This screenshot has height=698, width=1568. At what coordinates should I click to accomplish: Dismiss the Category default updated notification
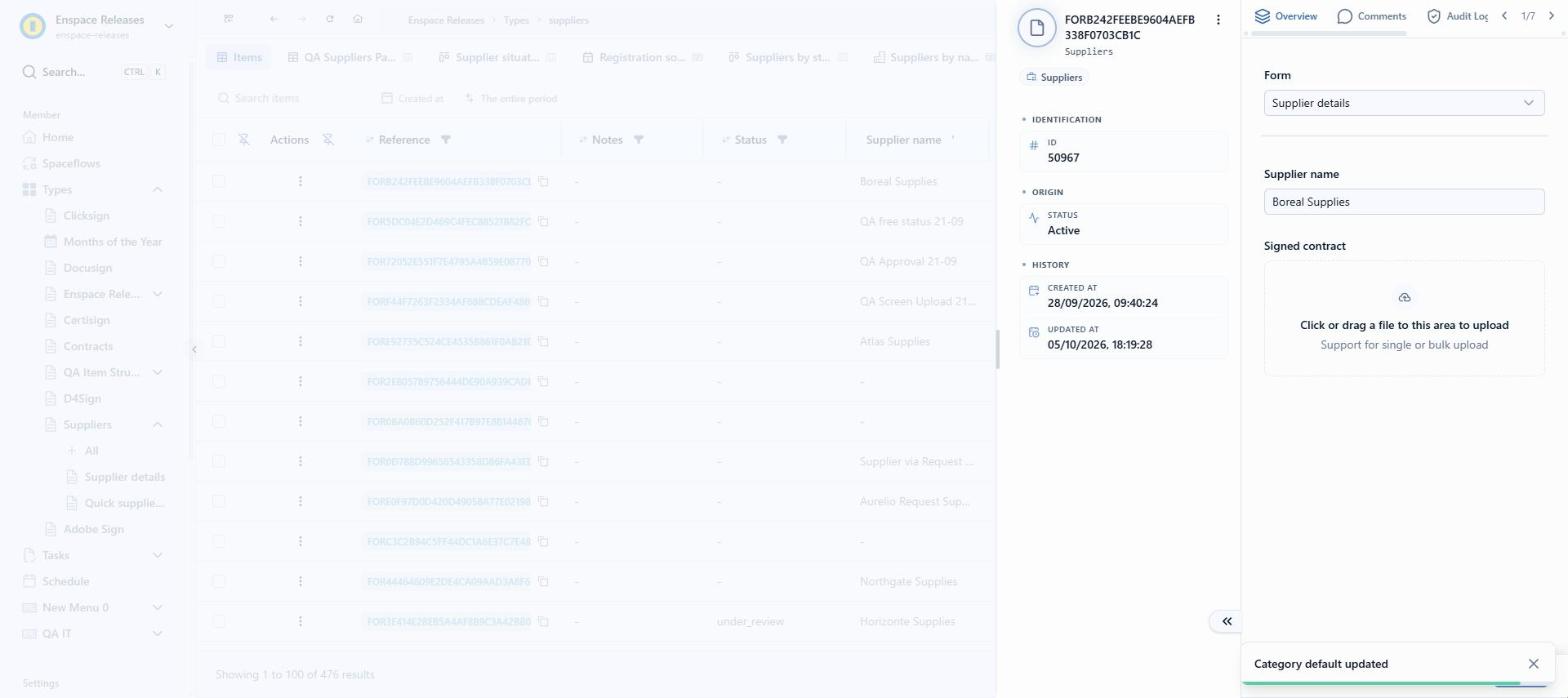(1534, 664)
